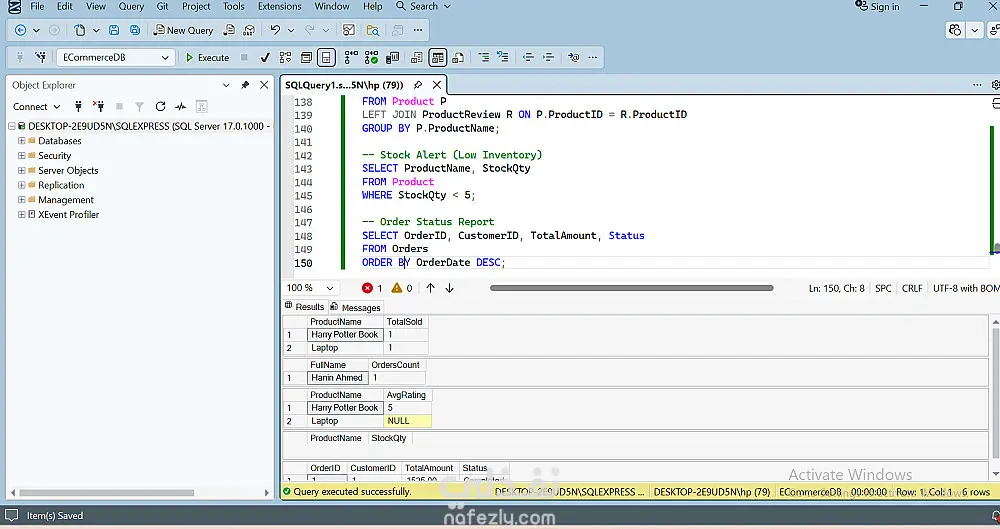This screenshot has height=529, width=1000.
Task: Open the Query menu
Action: (131, 6)
